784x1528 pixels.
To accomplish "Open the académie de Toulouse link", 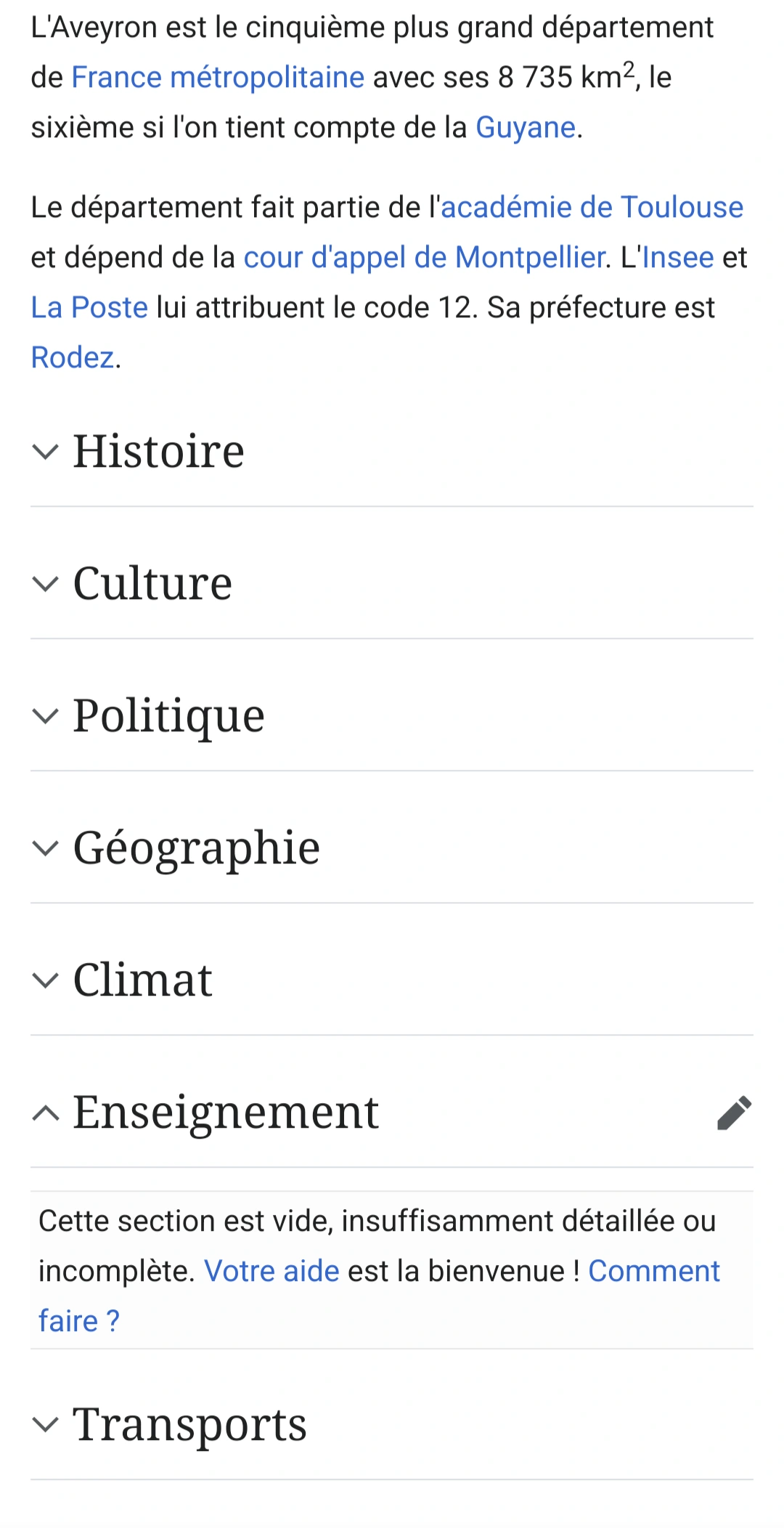I will point(592,208).
